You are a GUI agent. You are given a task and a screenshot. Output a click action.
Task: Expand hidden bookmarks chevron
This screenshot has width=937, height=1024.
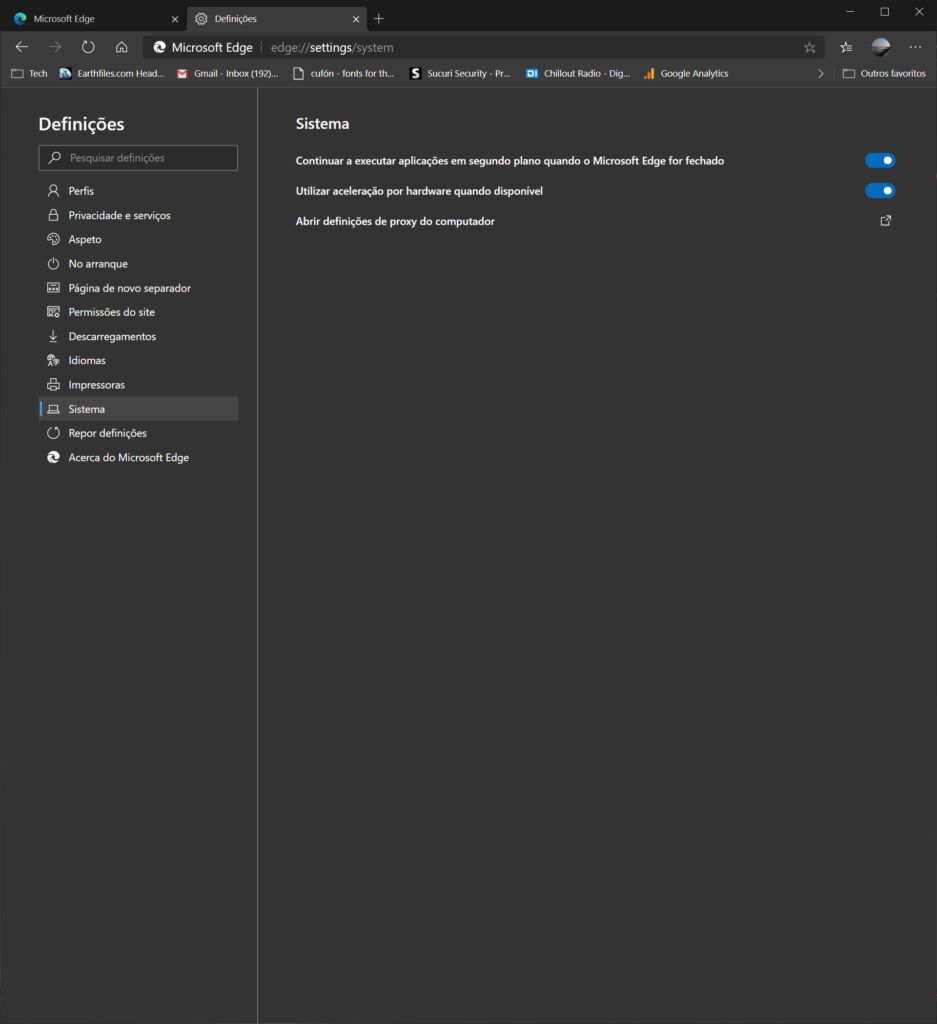(x=821, y=74)
